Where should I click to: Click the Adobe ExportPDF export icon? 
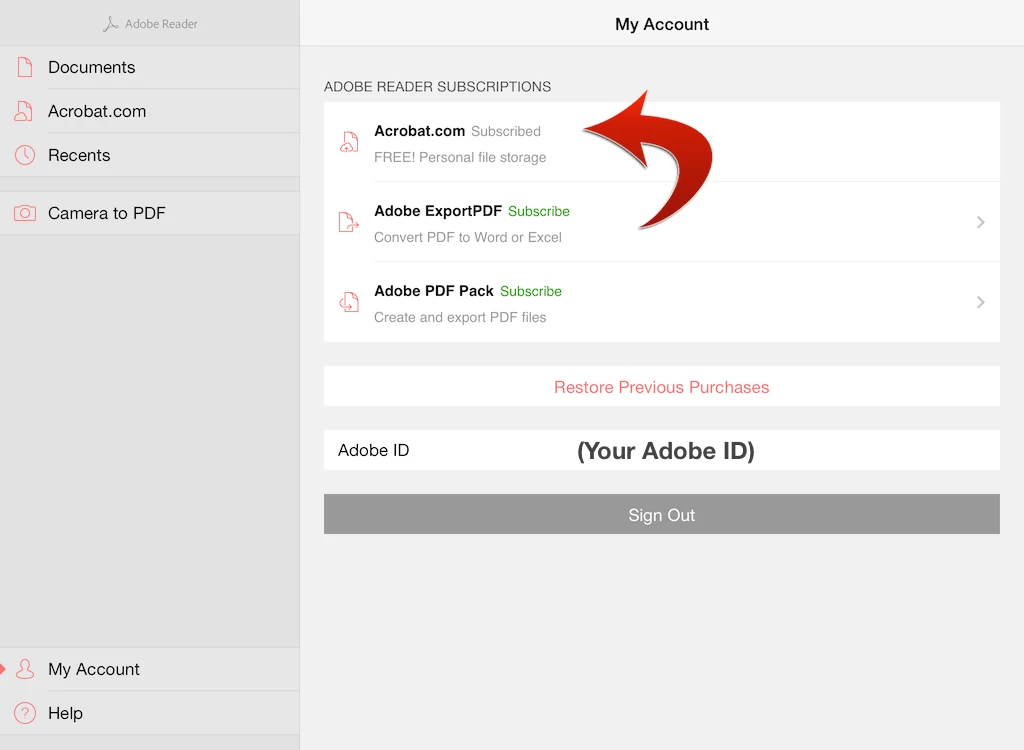coord(349,222)
